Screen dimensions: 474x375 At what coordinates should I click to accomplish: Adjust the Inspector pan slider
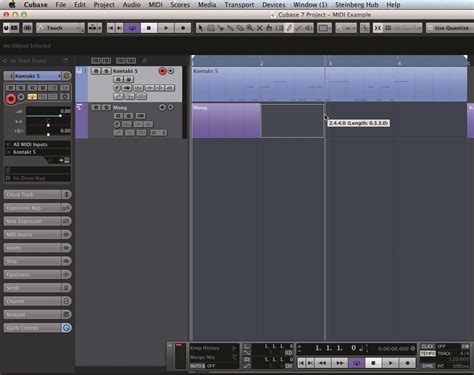[48, 125]
